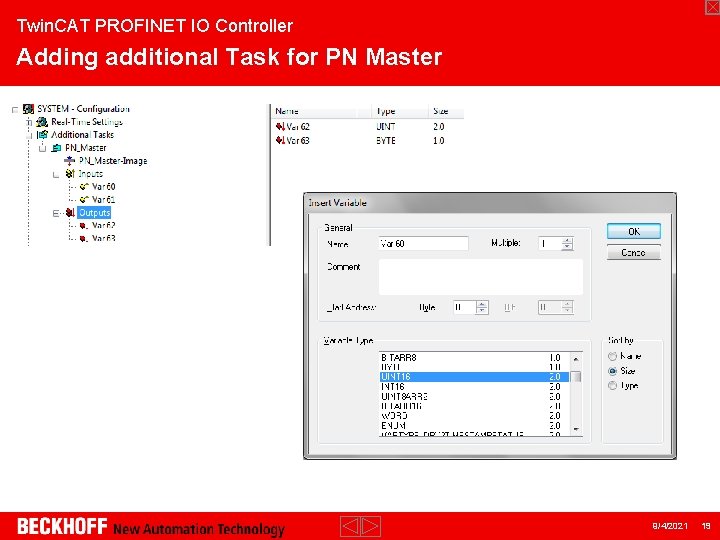
Task: Expand the Real-Time Settings node
Action: point(29,122)
